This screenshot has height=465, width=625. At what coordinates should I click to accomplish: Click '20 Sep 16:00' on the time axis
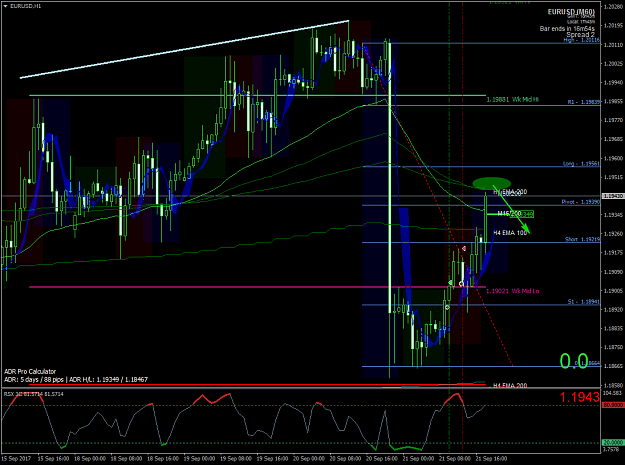[x=381, y=459]
